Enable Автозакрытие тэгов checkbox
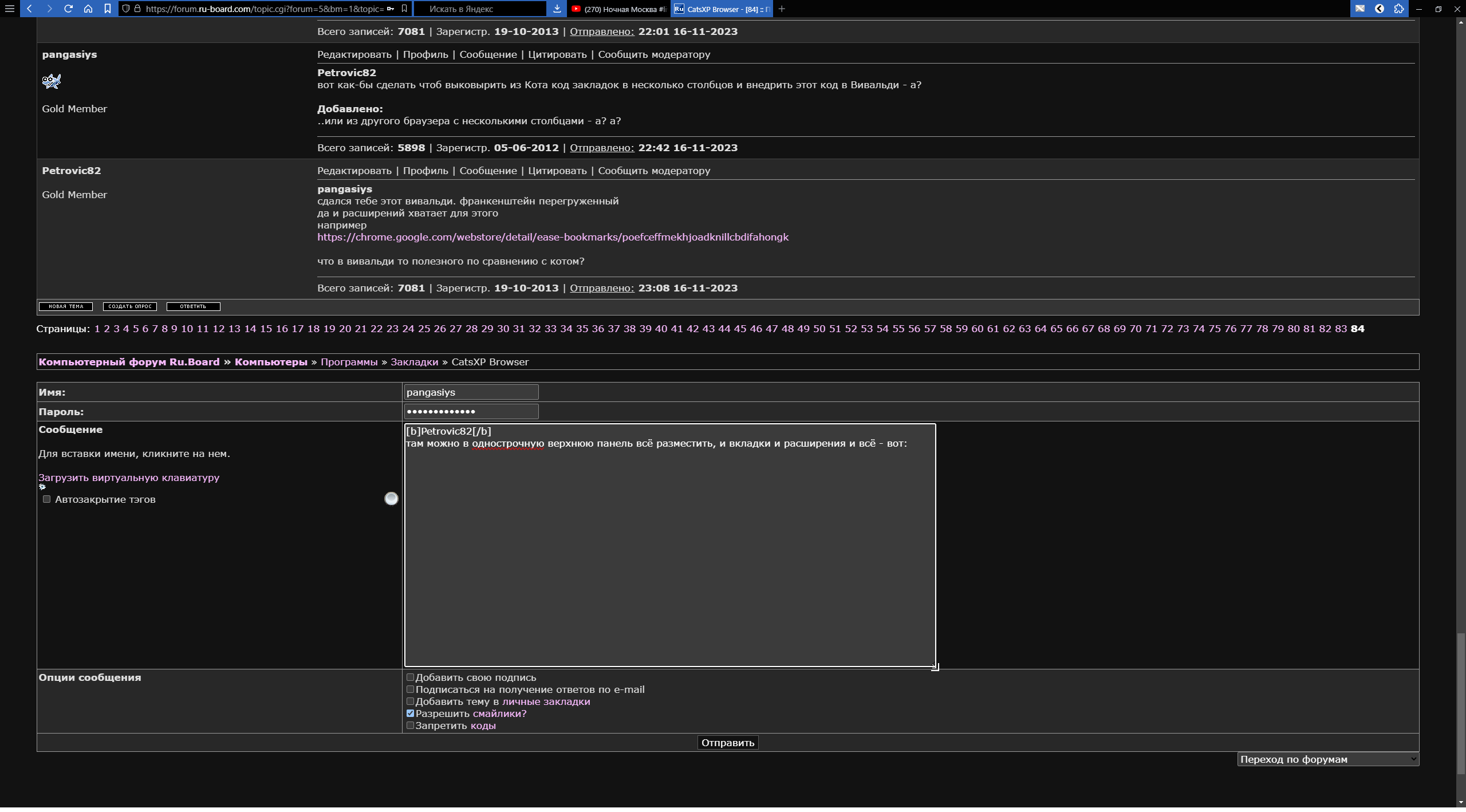 point(47,499)
